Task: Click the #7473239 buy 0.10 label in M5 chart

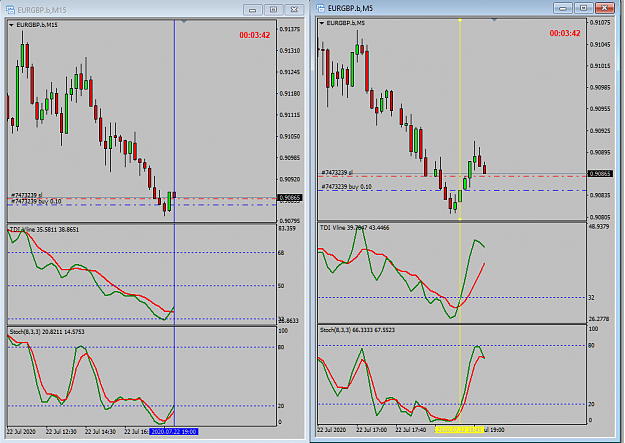Action: [347, 187]
